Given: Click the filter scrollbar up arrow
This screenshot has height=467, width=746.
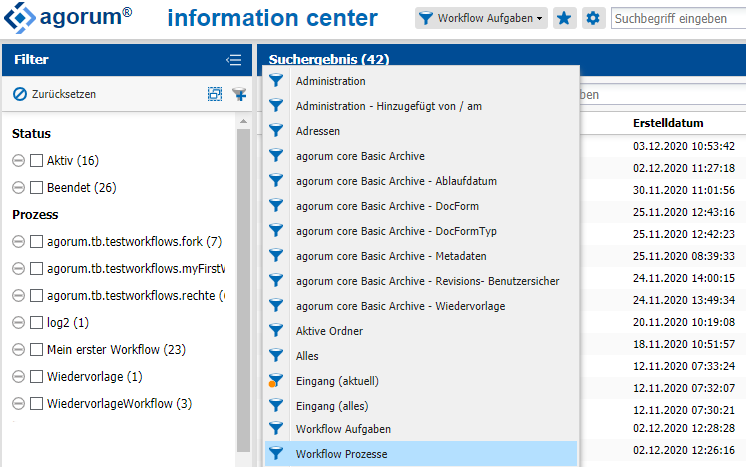Looking at the screenshot, I should point(243,122).
